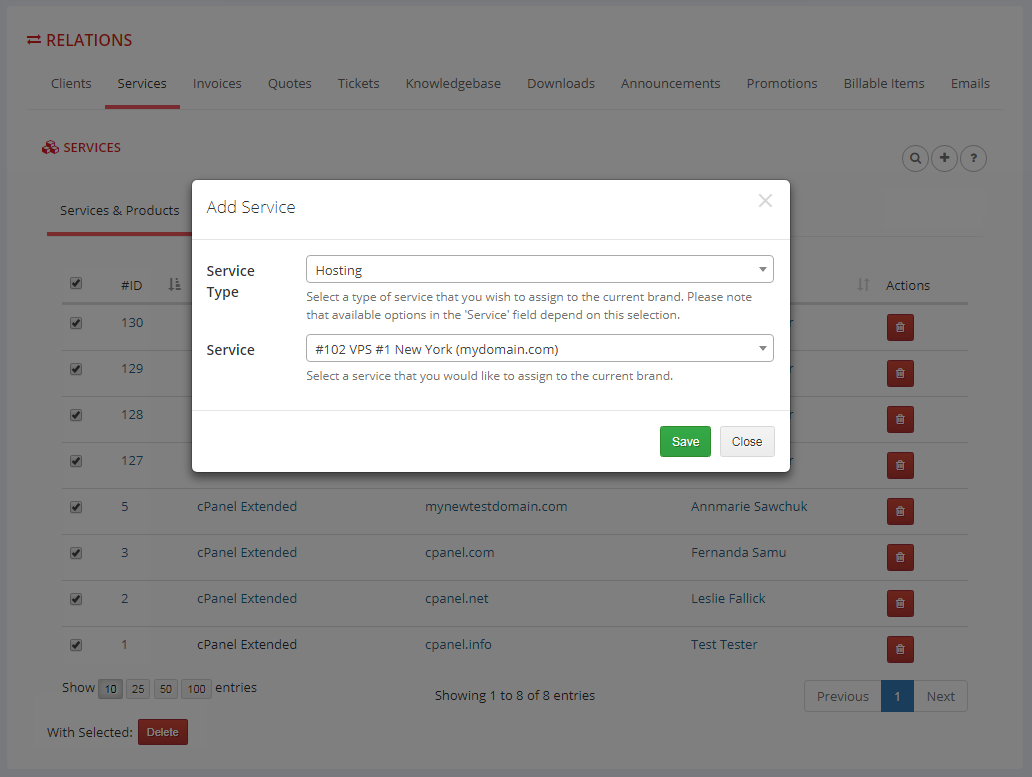Toggle the select-all checkbox in the table header
Image resolution: width=1032 pixels, height=777 pixels.
(75, 283)
